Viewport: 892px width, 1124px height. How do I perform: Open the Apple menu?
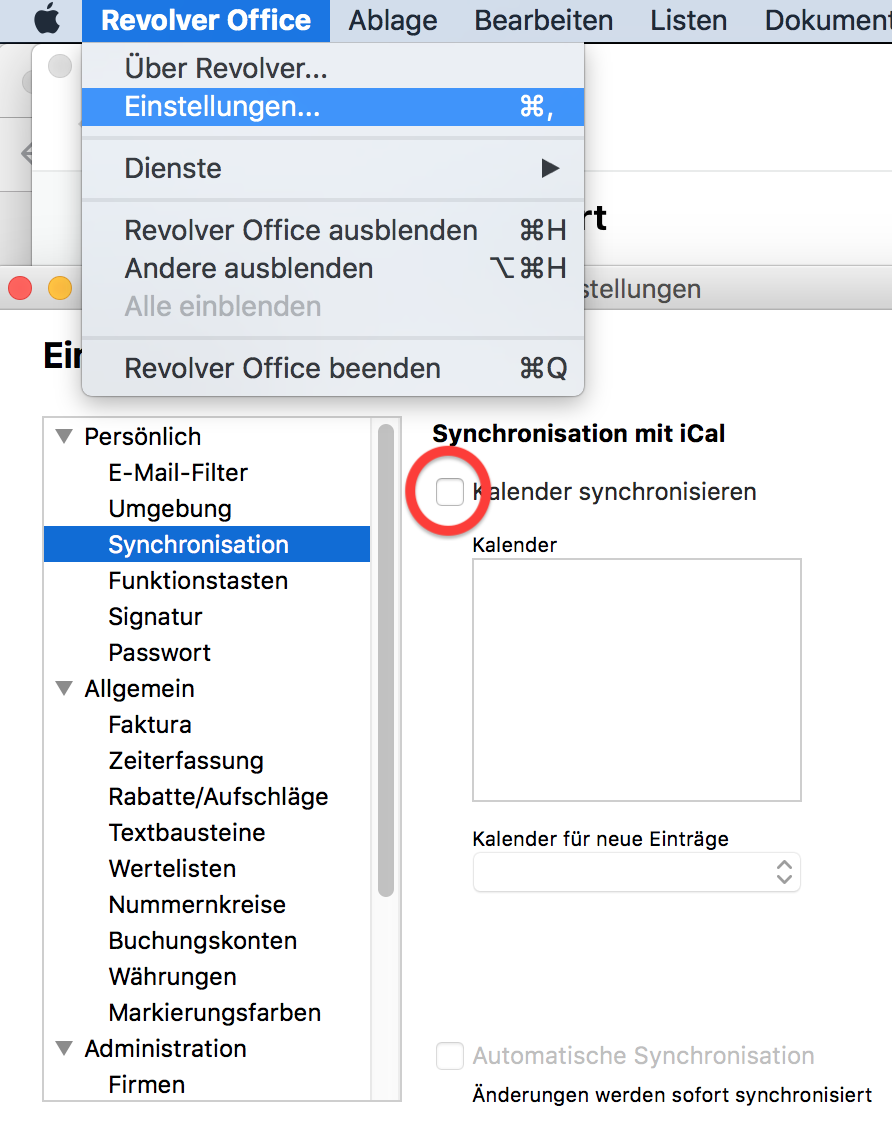tap(47, 20)
